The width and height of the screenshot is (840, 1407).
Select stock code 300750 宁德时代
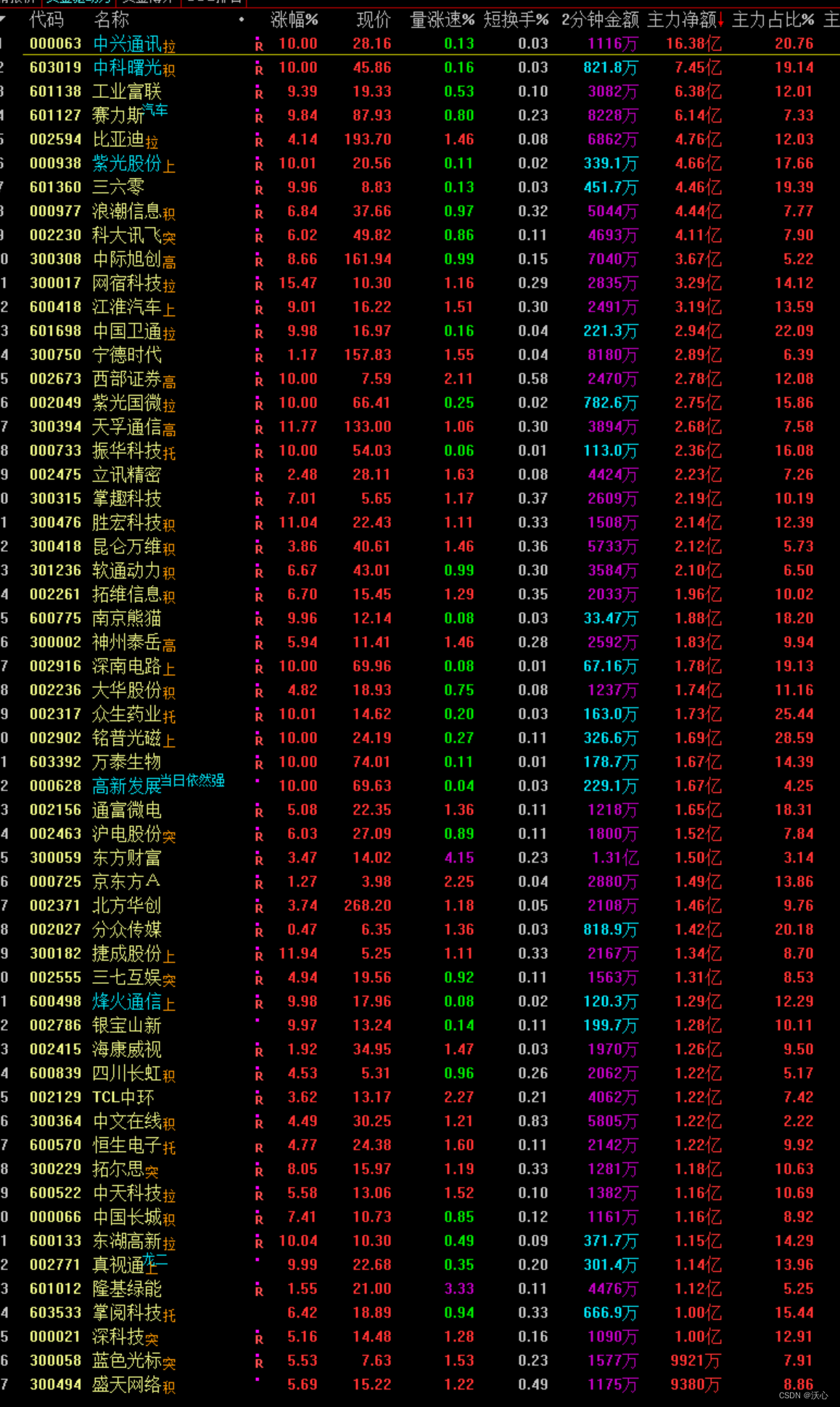pos(55,355)
